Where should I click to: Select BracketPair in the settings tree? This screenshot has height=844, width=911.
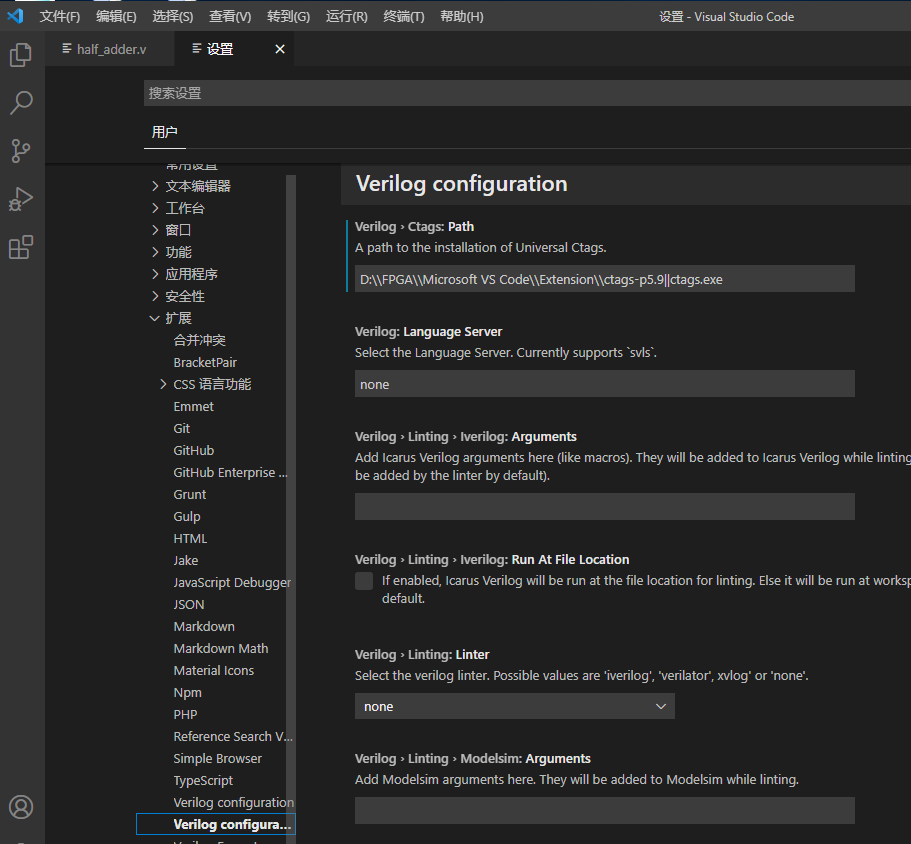[x=205, y=362]
